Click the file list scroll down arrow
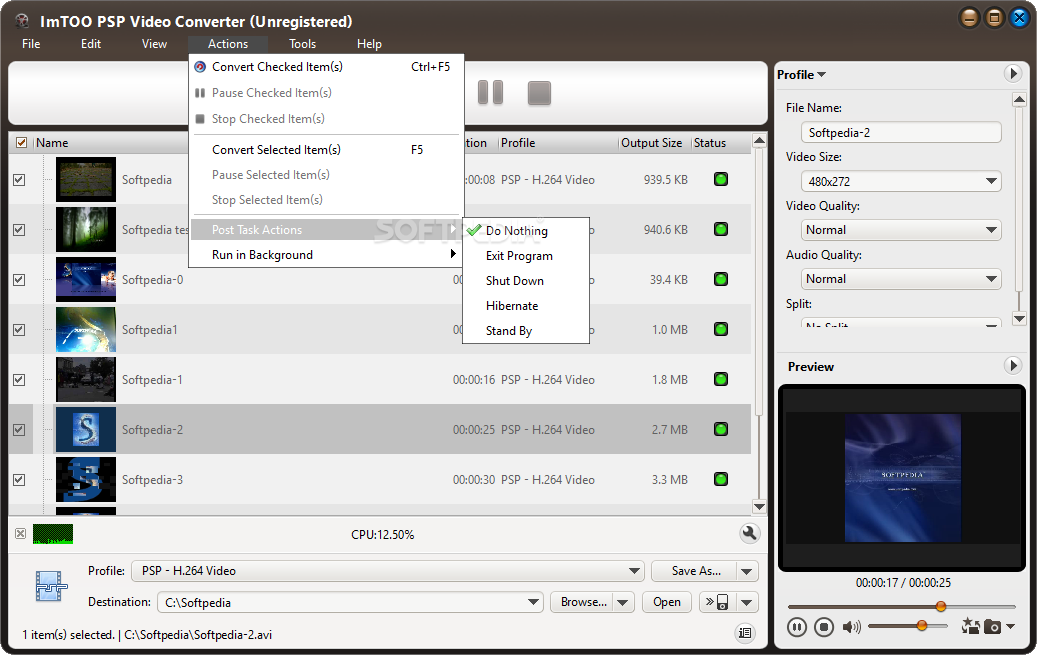 [x=759, y=507]
